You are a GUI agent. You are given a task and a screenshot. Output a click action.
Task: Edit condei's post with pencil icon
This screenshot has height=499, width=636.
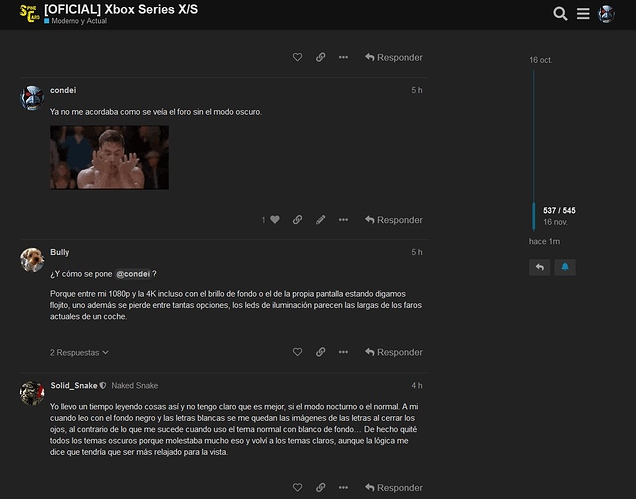coord(320,220)
